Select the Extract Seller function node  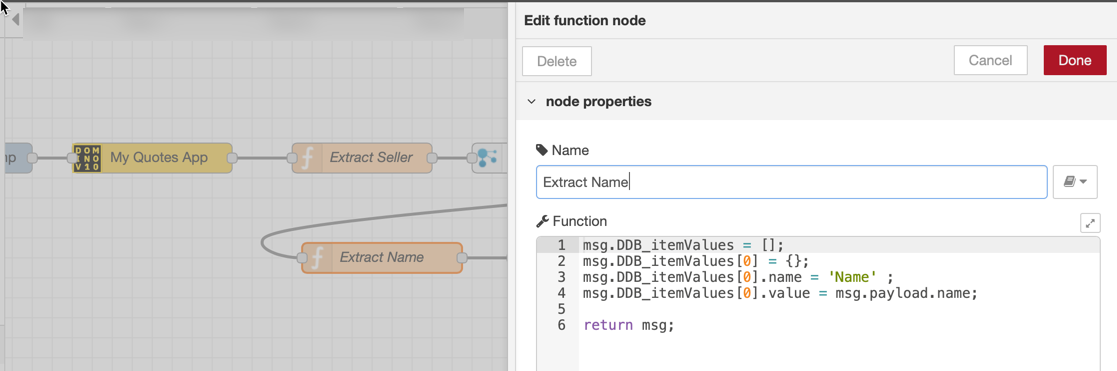(x=362, y=157)
